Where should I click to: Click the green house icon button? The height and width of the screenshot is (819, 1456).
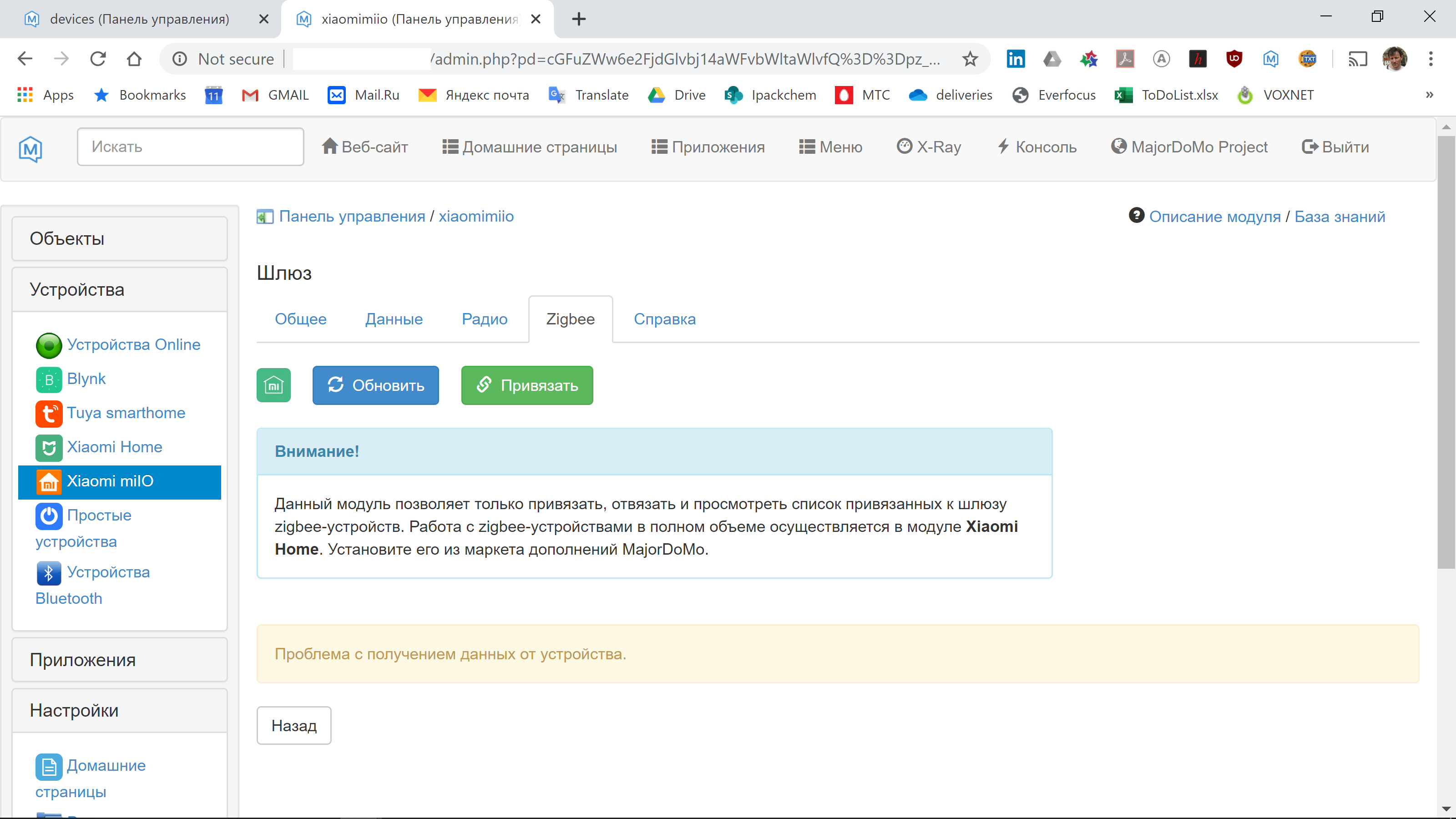(x=273, y=385)
